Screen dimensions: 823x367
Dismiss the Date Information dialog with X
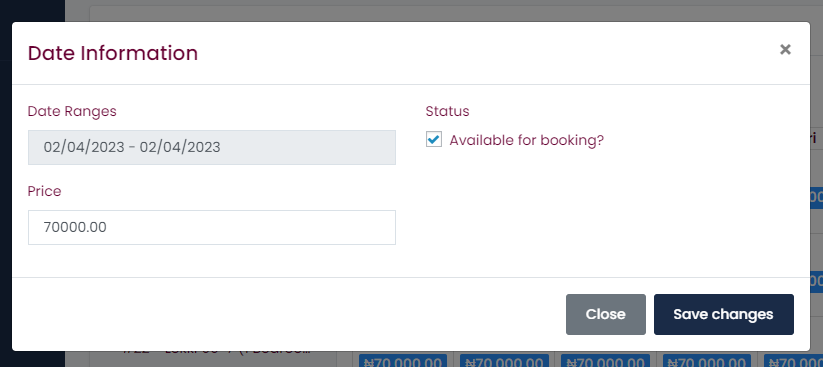(x=785, y=49)
